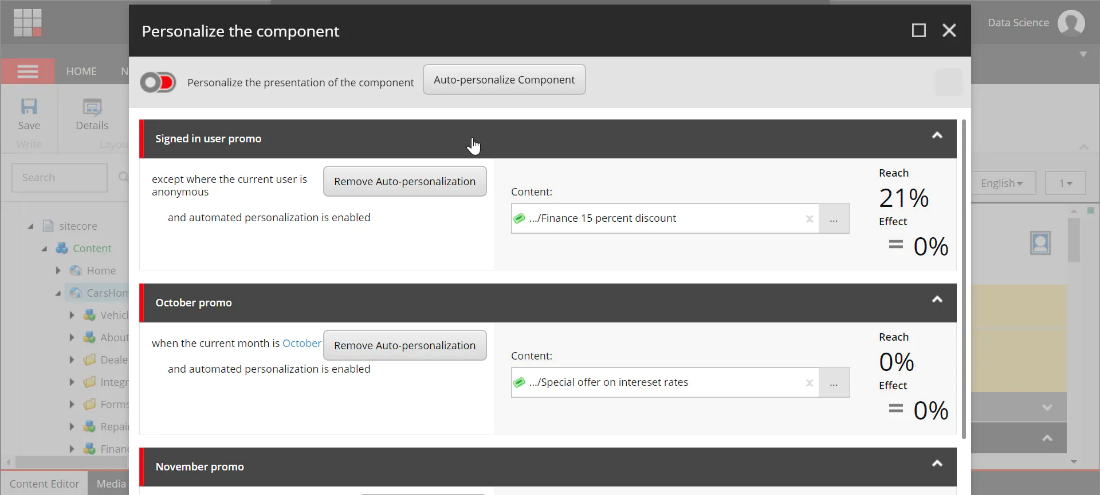Switch to the Content Editor tab
This screenshot has width=1100, height=495.
(44, 484)
